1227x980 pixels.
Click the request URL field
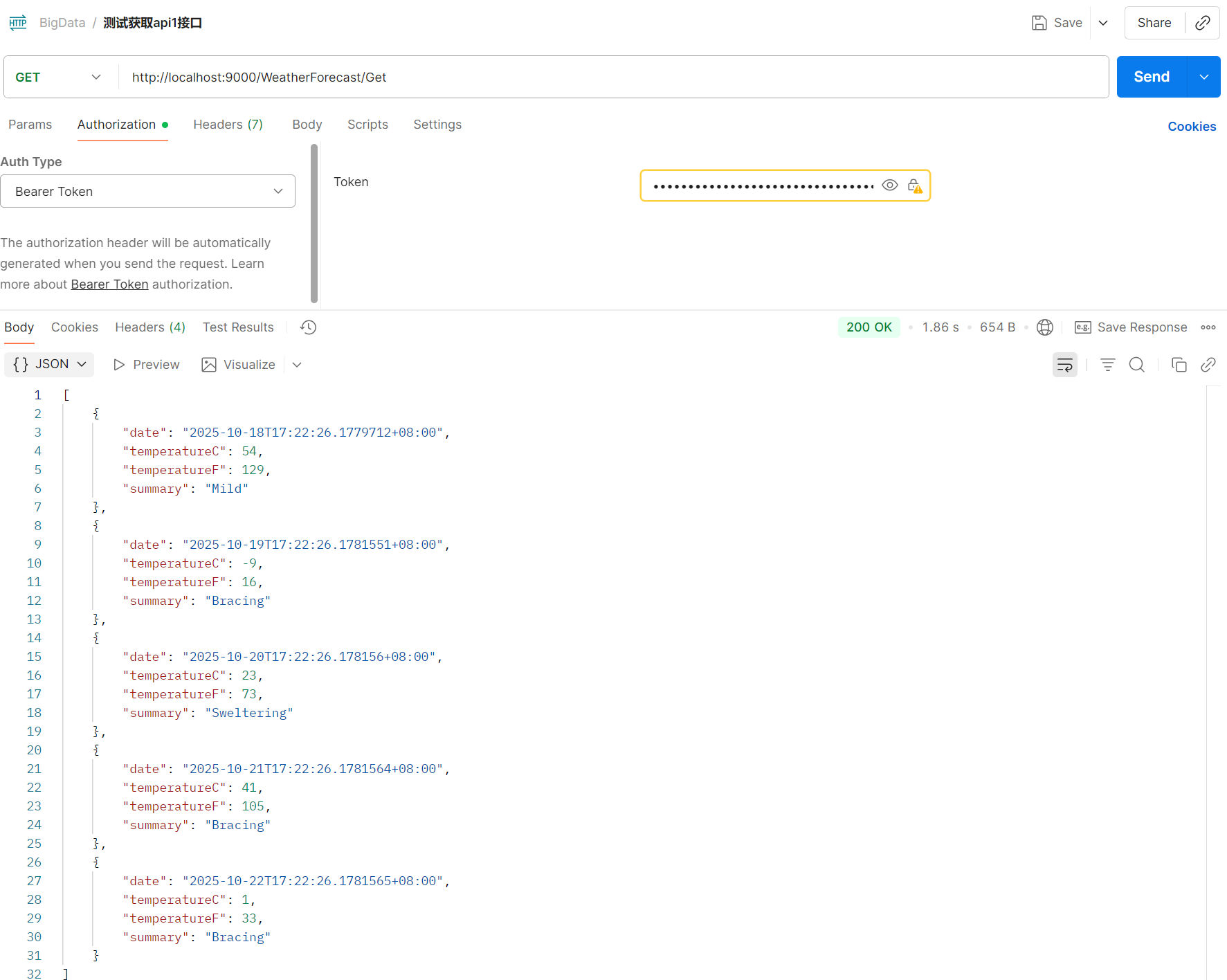point(615,77)
